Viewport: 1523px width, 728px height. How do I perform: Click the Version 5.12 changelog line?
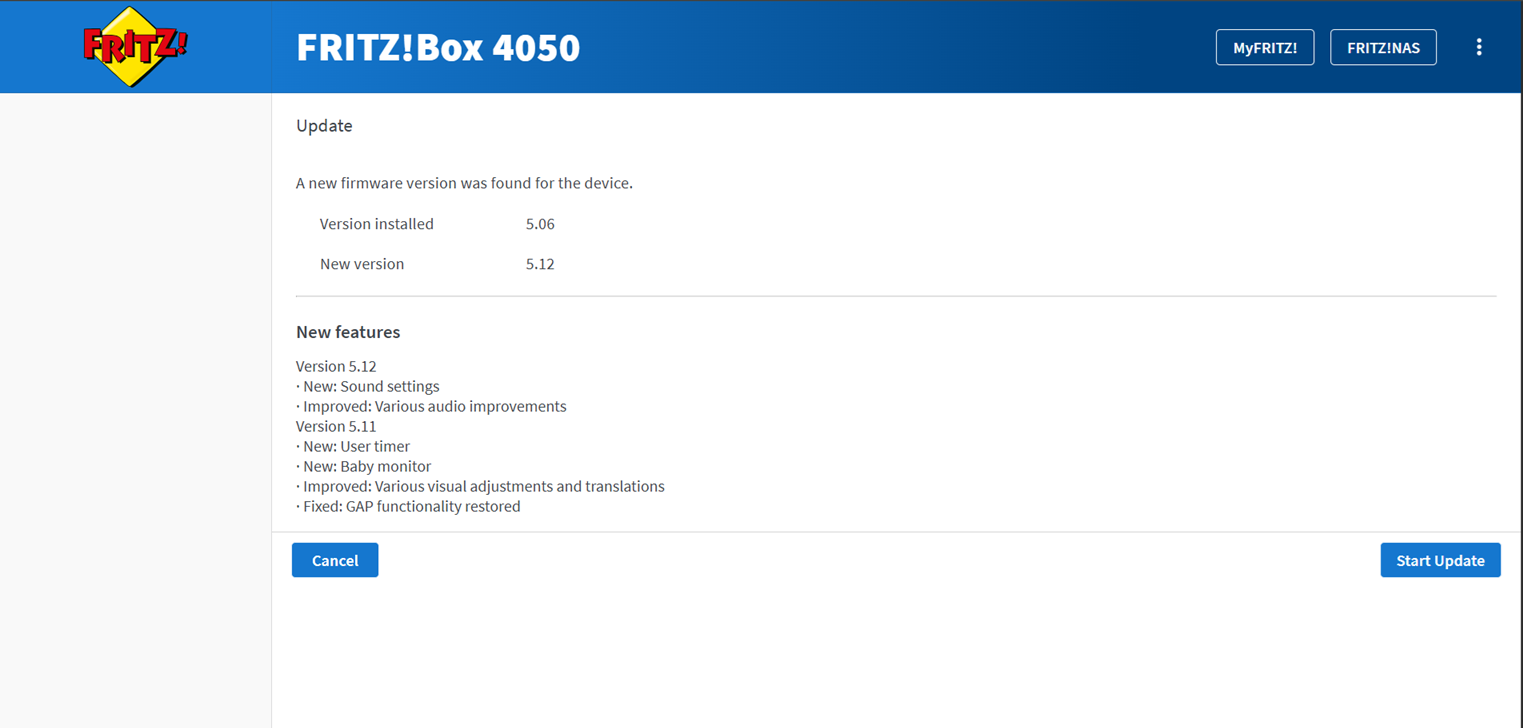(336, 366)
